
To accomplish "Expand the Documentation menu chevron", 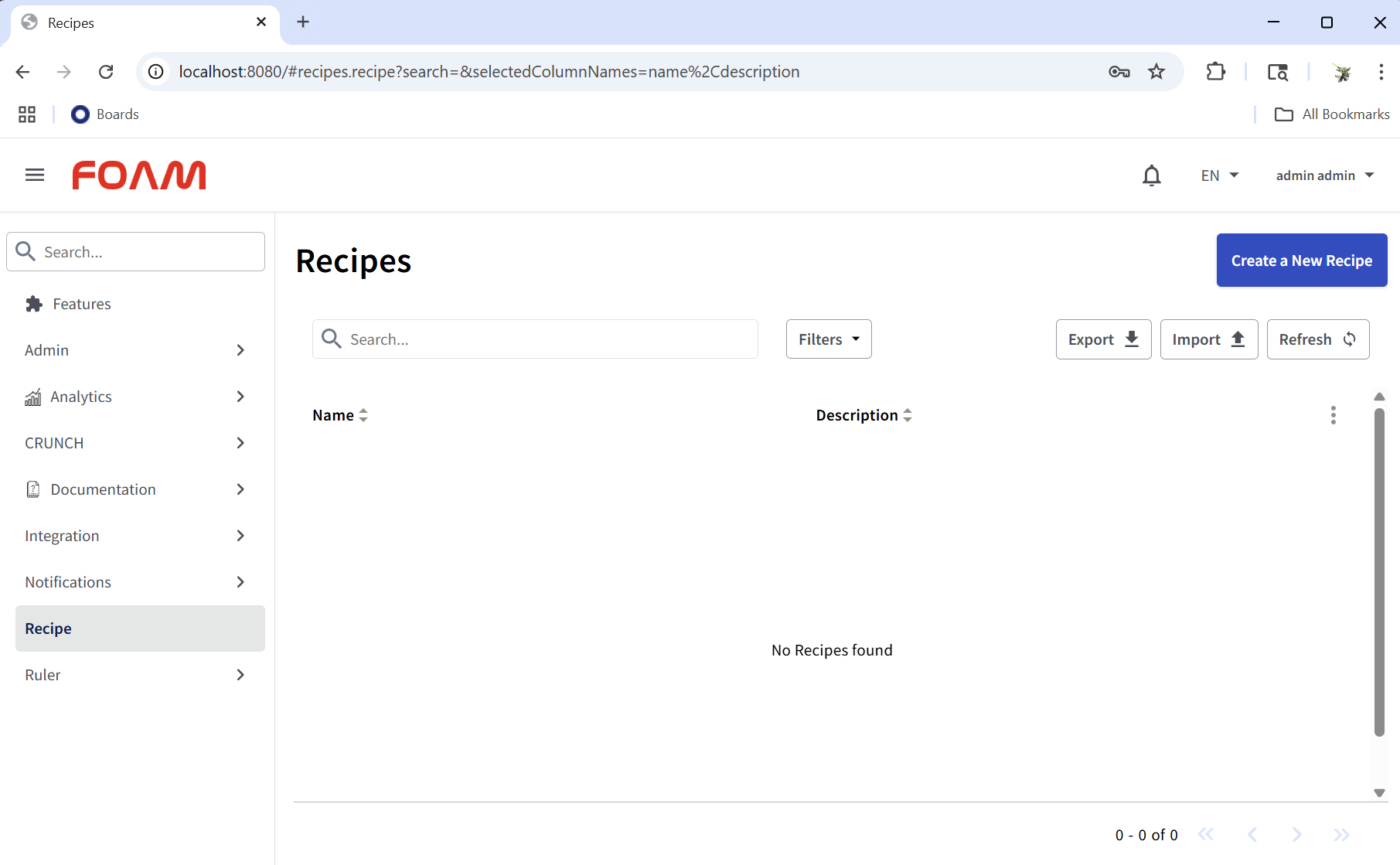I will tap(240, 489).
